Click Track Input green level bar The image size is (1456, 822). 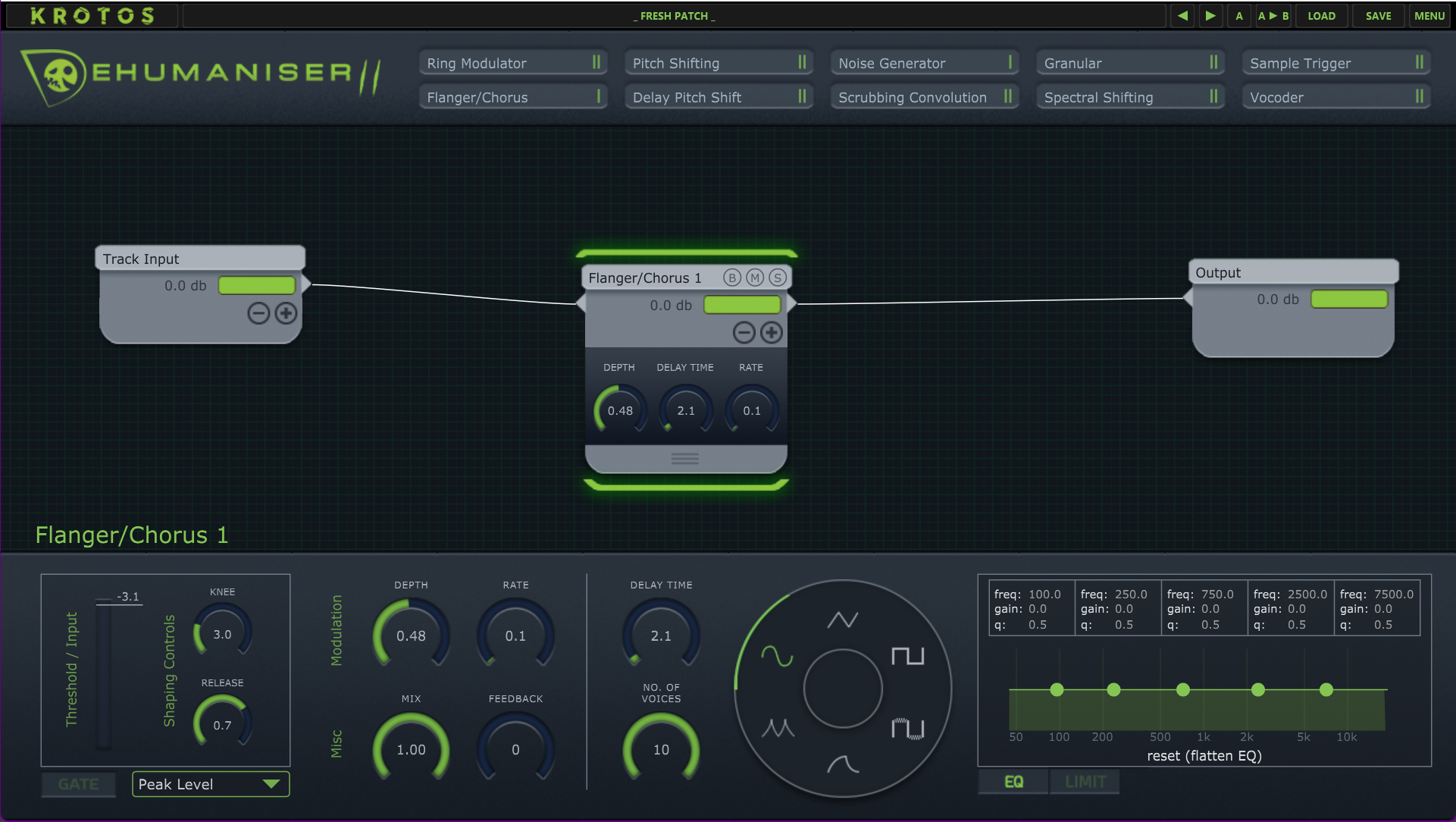(257, 286)
